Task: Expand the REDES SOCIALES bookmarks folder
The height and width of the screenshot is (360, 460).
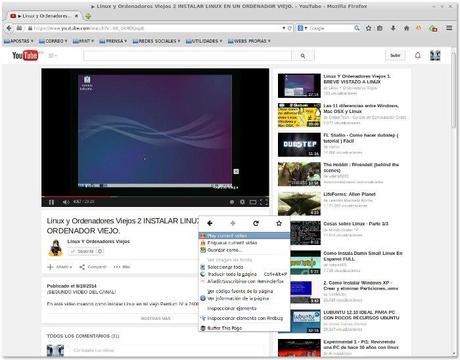Action: tap(156, 41)
